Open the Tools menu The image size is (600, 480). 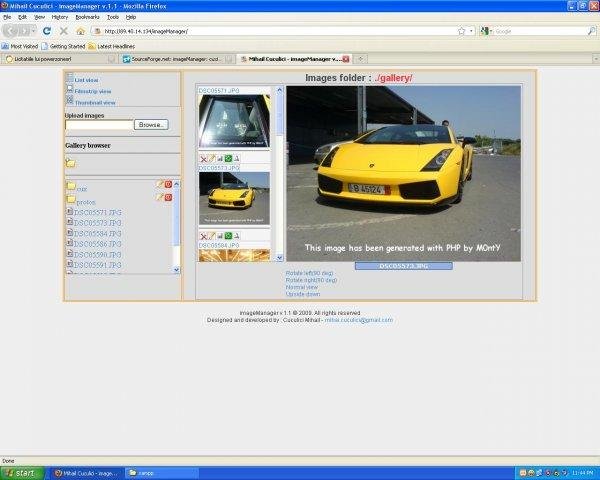coord(112,17)
